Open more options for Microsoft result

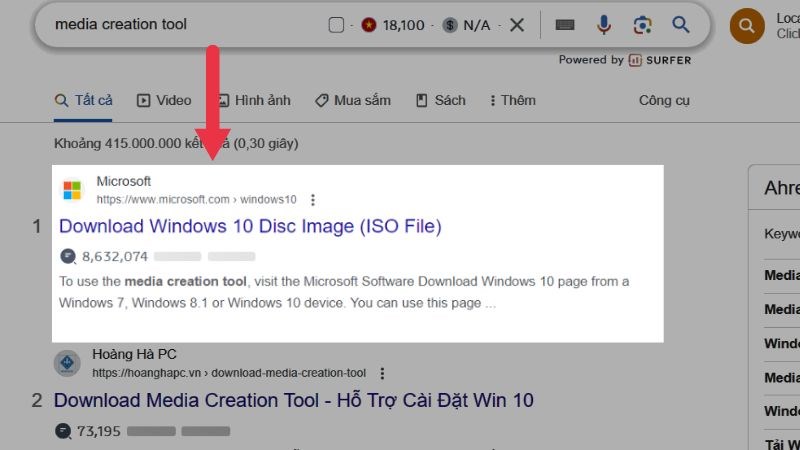(313, 199)
